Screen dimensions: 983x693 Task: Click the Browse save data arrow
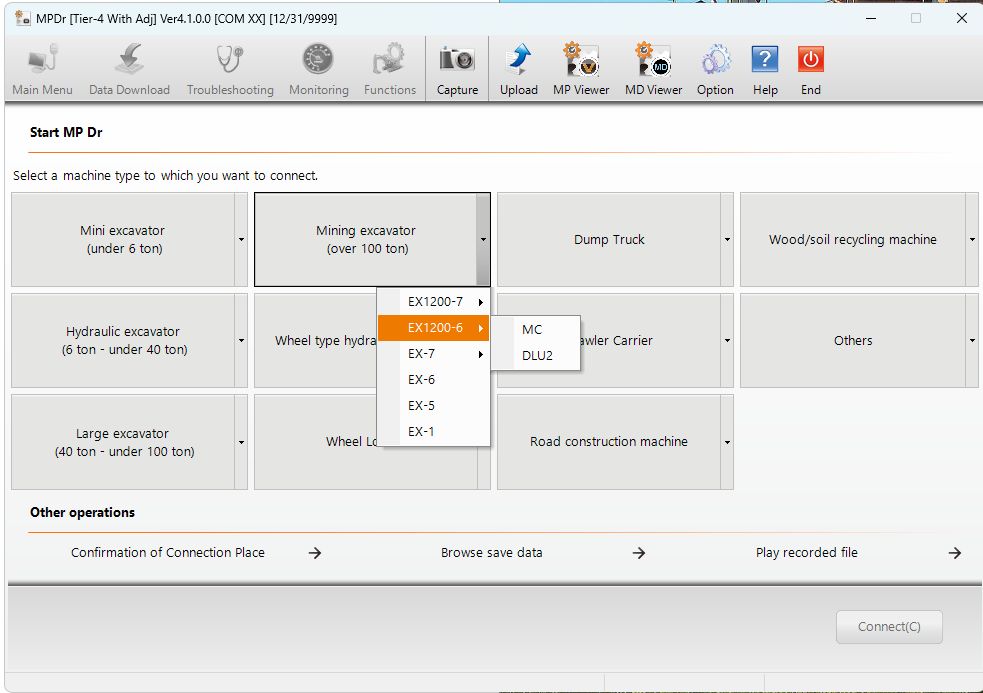(x=638, y=553)
